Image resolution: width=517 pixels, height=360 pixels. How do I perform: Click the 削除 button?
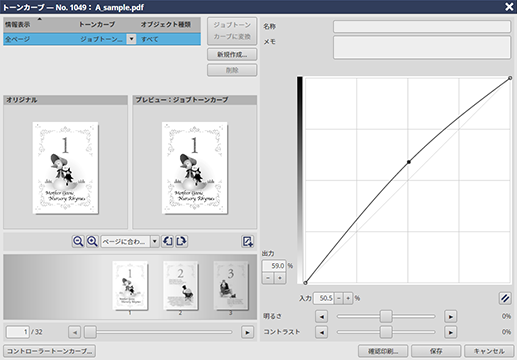[232, 70]
